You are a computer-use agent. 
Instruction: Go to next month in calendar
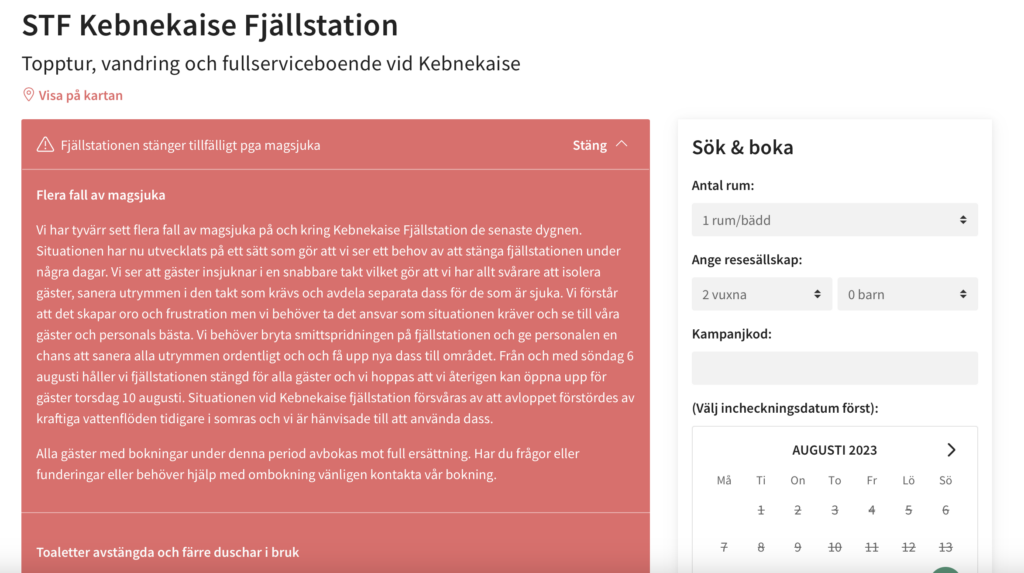point(951,450)
